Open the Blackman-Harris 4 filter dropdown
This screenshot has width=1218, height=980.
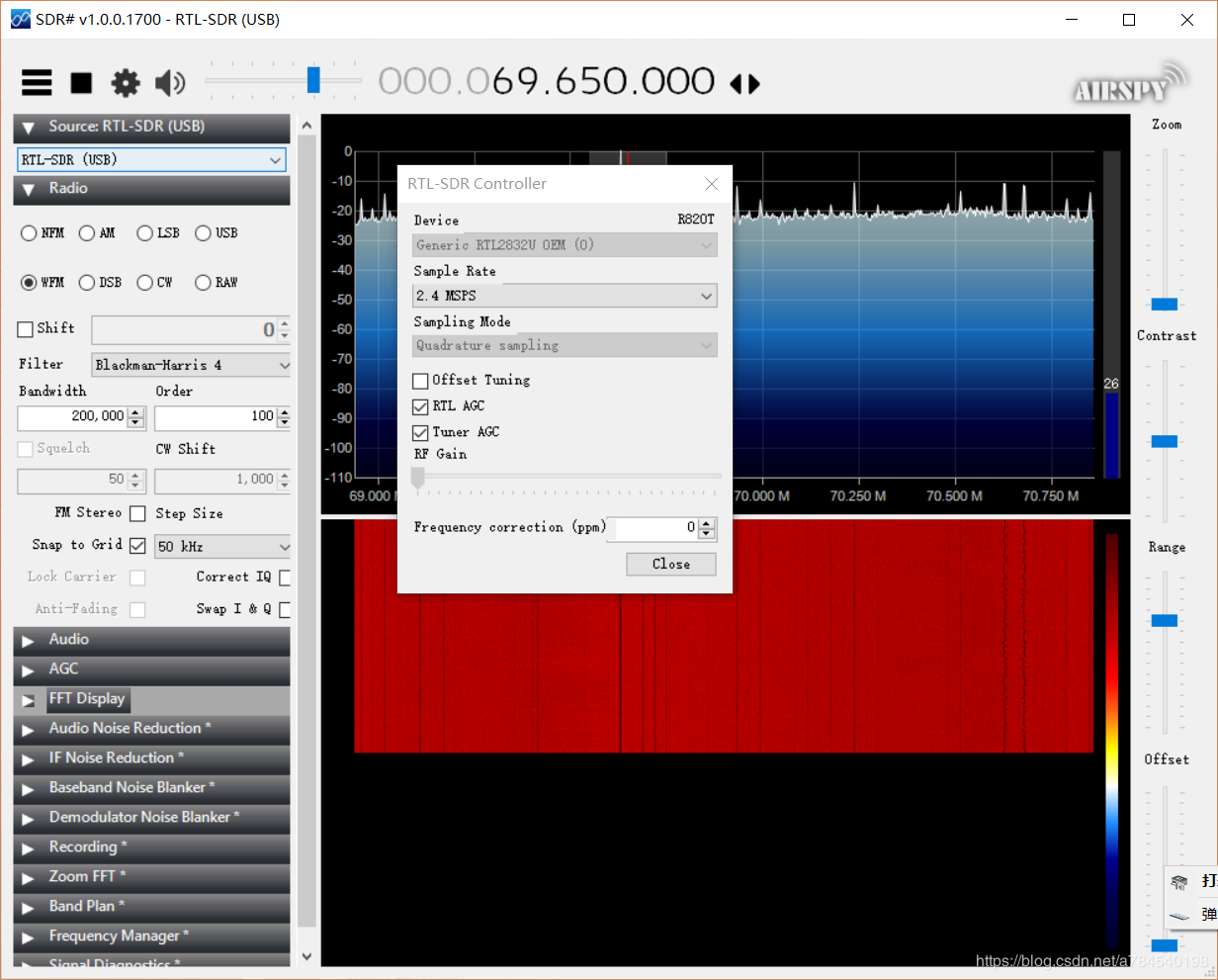191,366
